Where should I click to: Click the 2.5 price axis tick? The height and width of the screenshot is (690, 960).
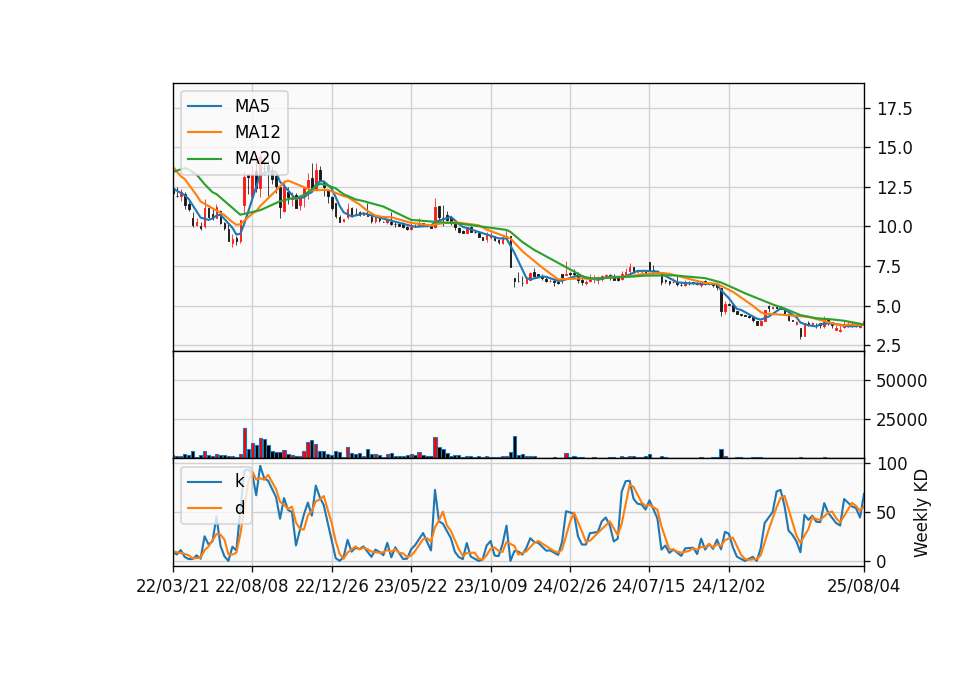click(x=890, y=346)
